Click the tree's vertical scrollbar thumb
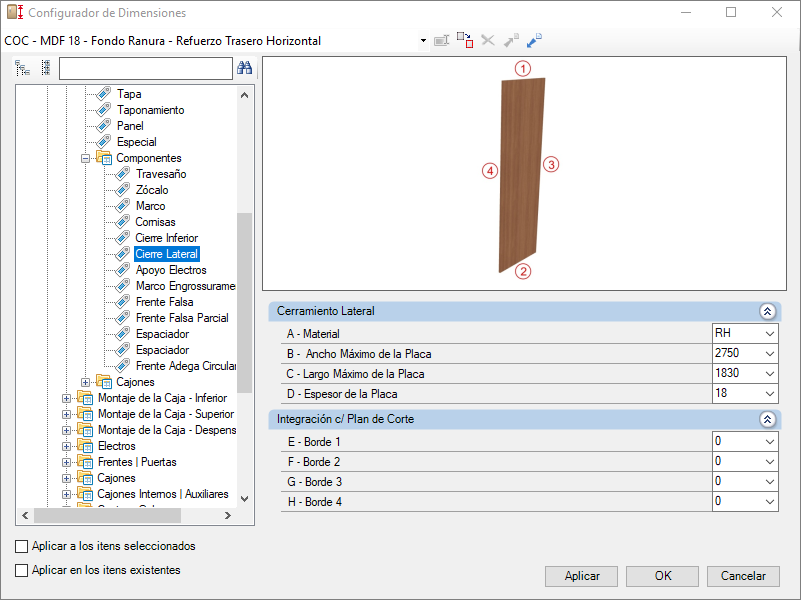This screenshot has height=600, width=801. [245, 303]
